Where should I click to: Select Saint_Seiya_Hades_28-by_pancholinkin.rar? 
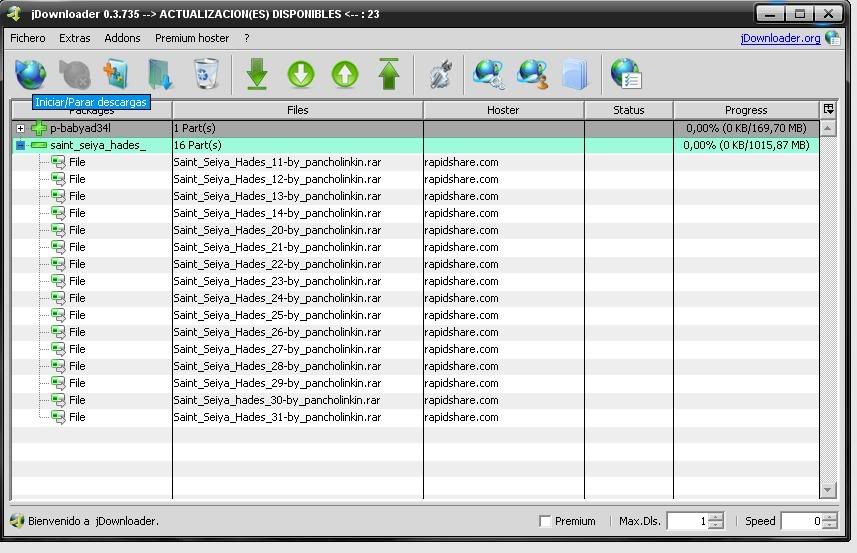click(x=277, y=366)
